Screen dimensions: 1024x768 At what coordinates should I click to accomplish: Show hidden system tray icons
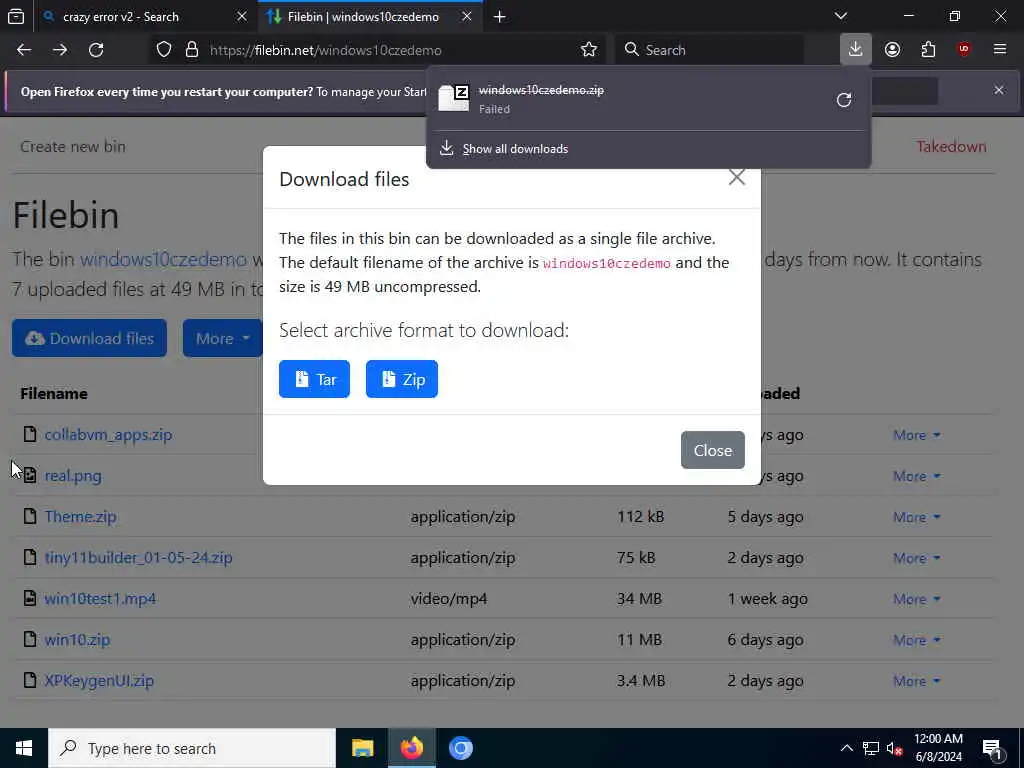pyautogui.click(x=846, y=748)
